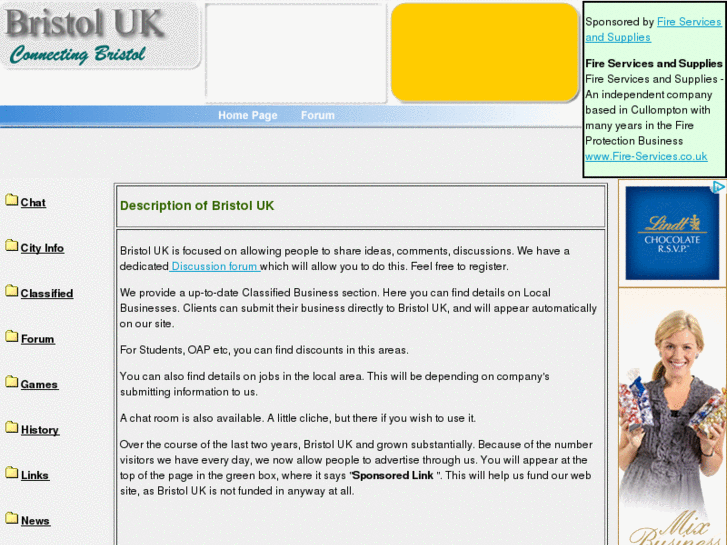
Task: Visit www.Fire-Services.co.uk link
Action: click(646, 157)
